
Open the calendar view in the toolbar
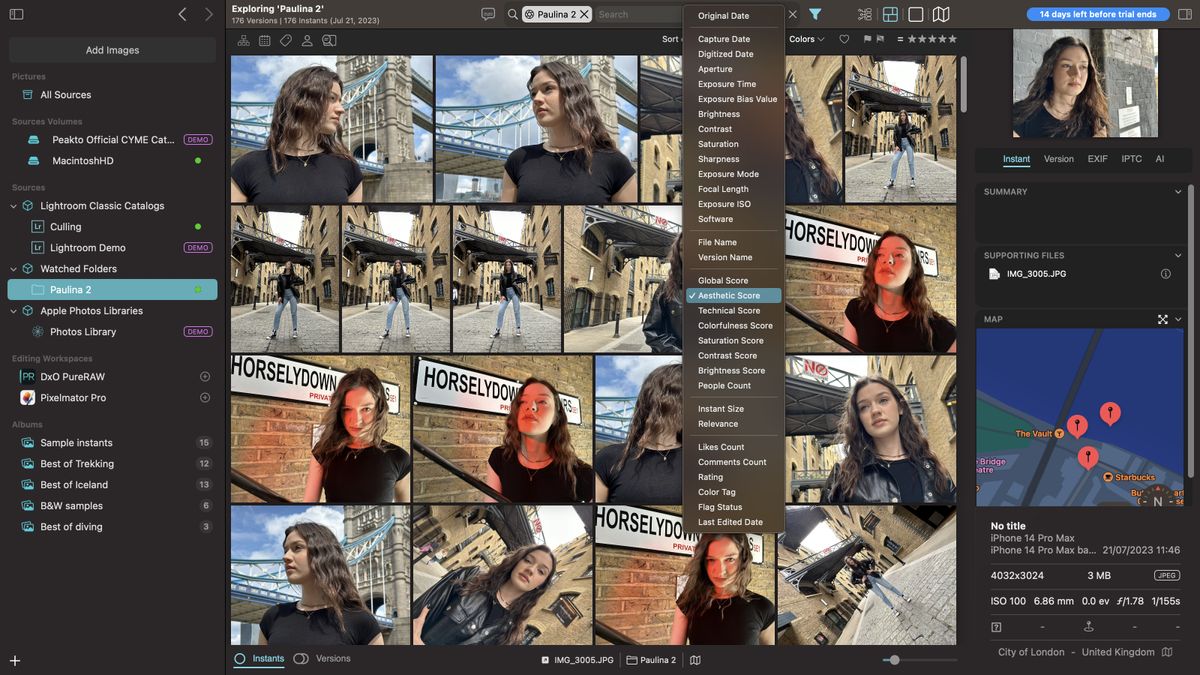(263, 39)
